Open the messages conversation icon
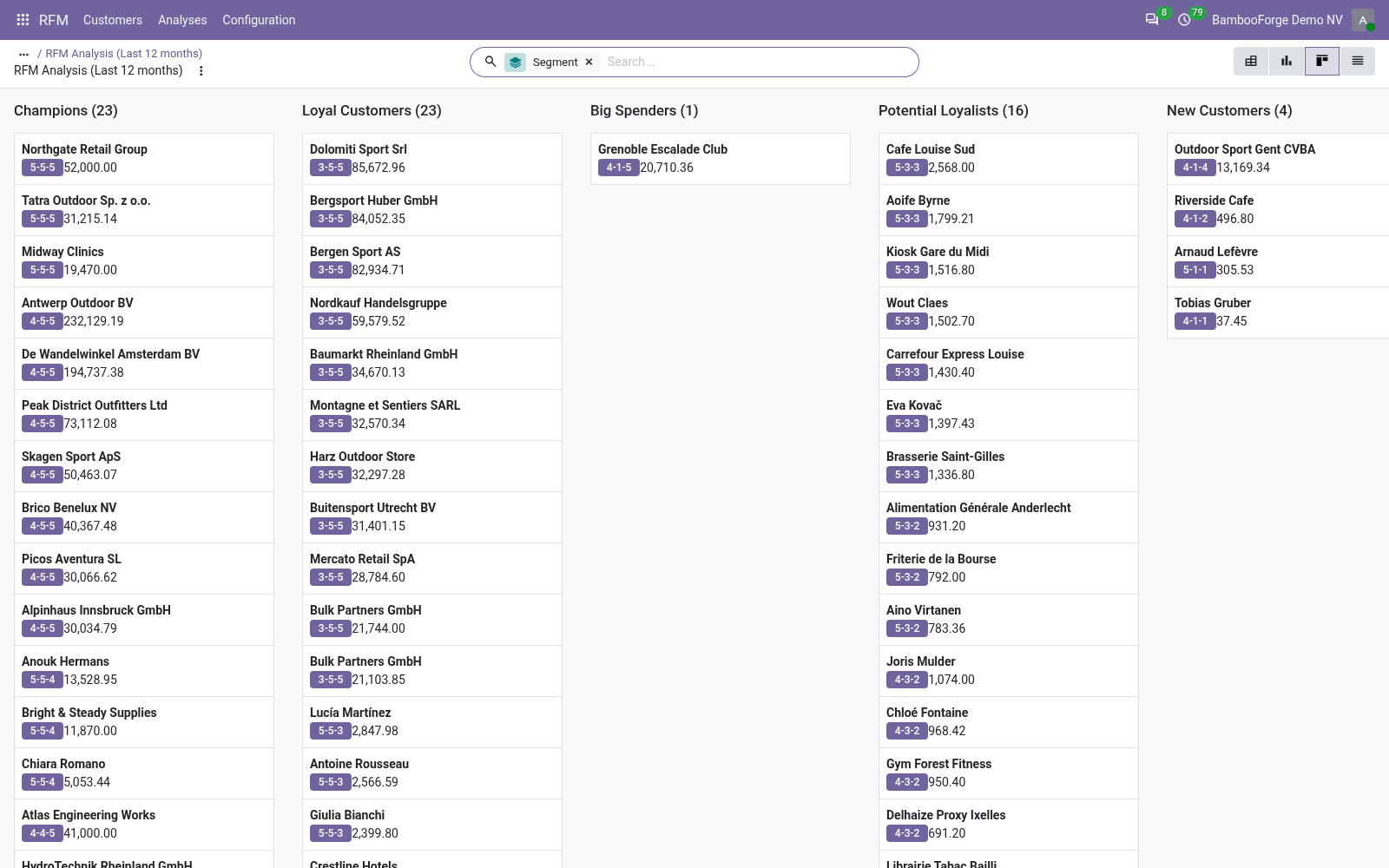 click(1152, 20)
